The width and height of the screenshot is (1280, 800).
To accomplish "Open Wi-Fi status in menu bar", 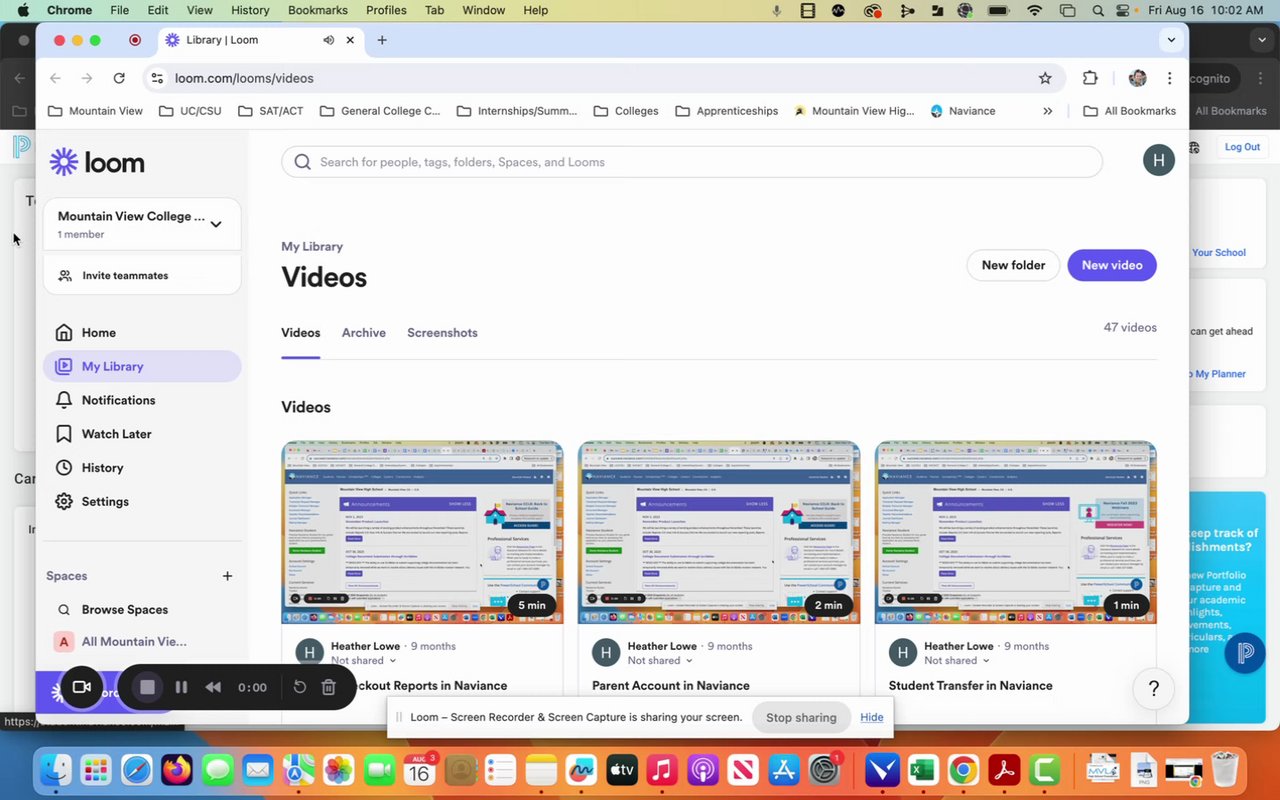I will tap(1035, 10).
